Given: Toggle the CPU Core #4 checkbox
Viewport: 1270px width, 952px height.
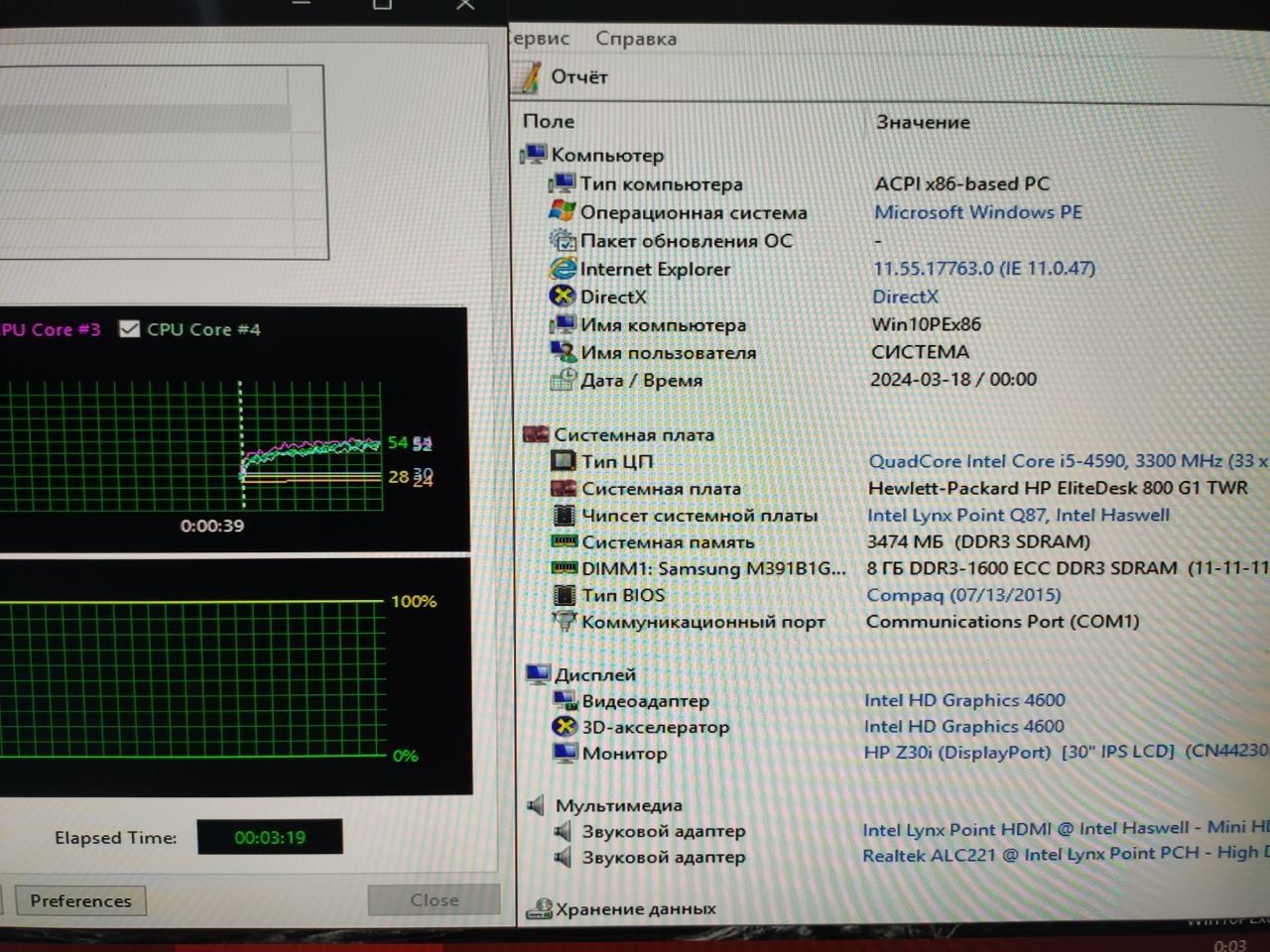Looking at the screenshot, I should click(129, 329).
